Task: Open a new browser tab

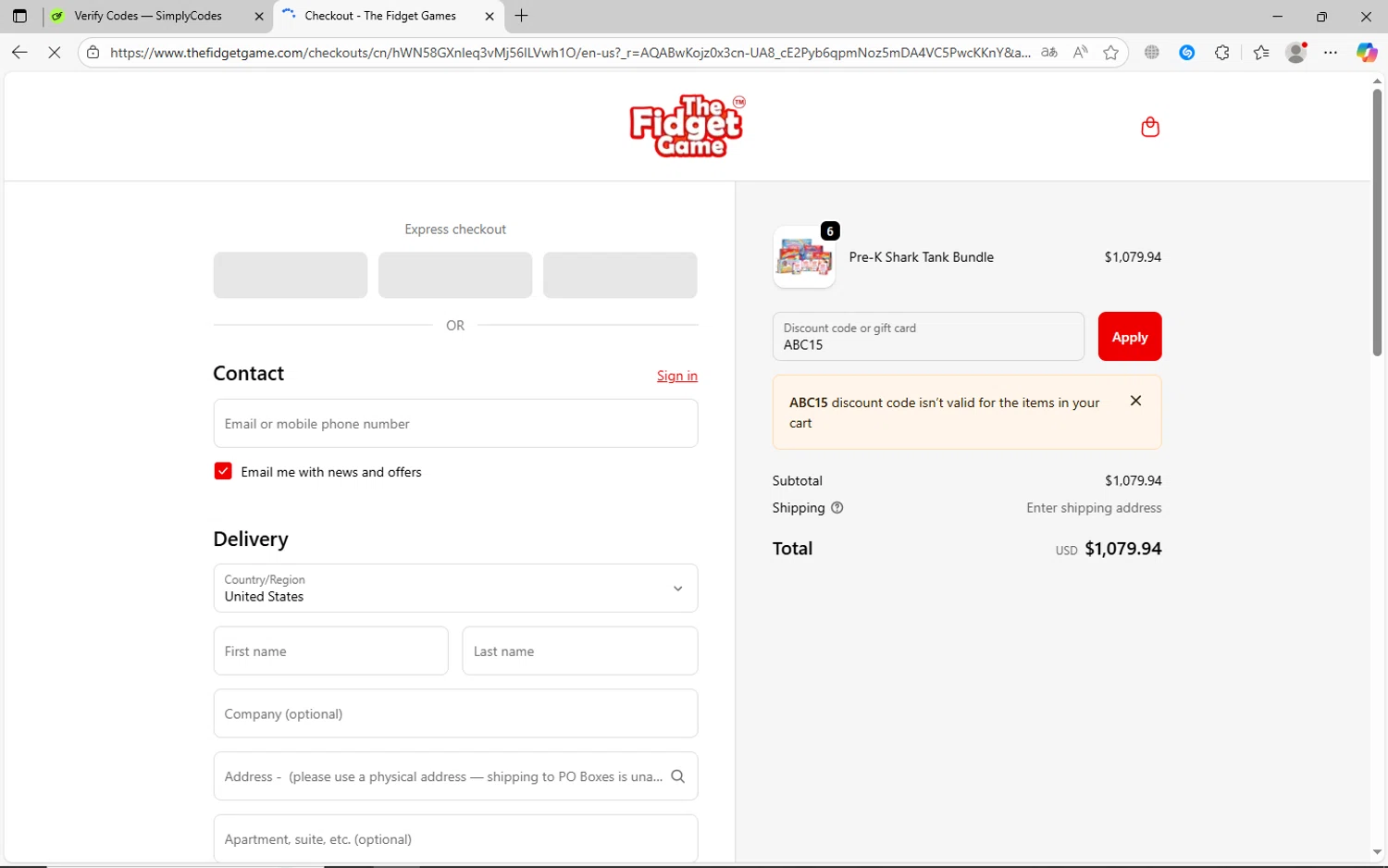Action: [x=522, y=16]
